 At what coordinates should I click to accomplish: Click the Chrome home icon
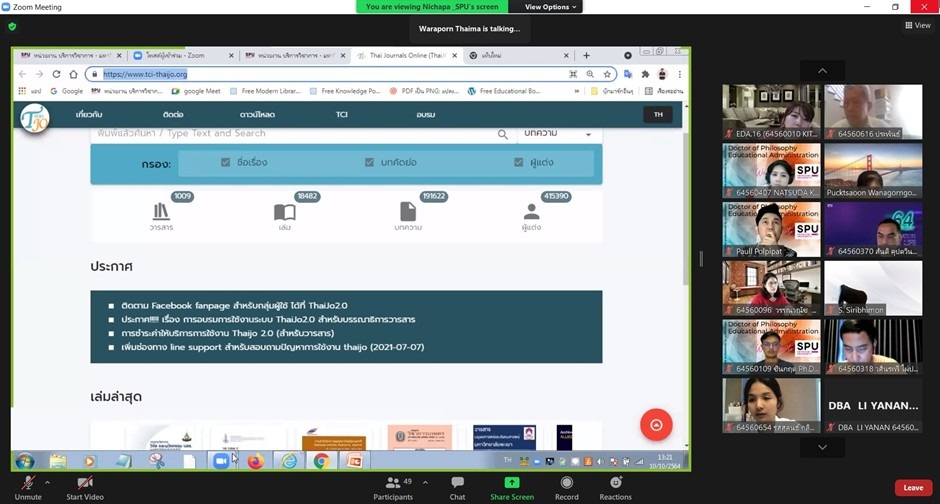point(73,74)
